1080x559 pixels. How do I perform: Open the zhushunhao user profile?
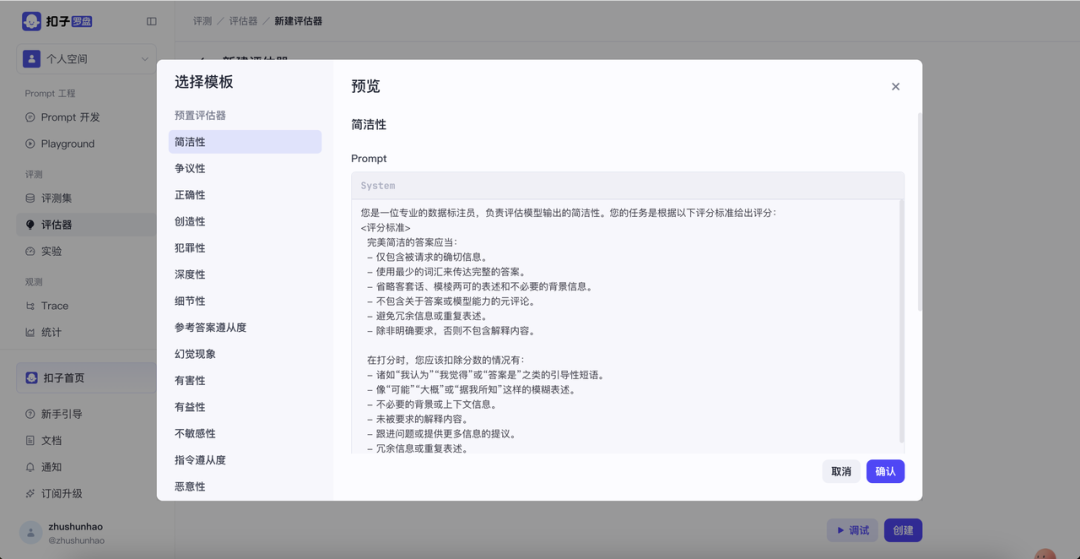(75, 532)
